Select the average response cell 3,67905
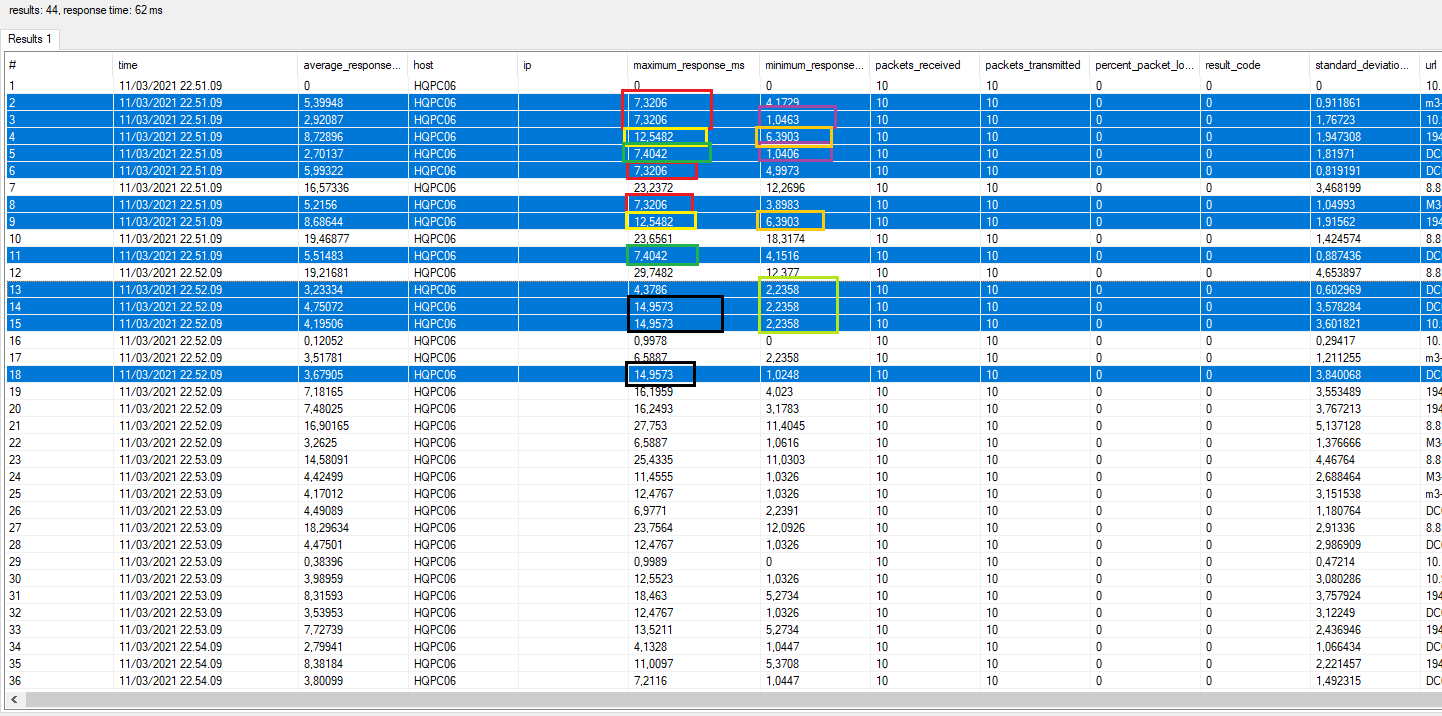Image resolution: width=1442 pixels, height=716 pixels. (x=353, y=375)
